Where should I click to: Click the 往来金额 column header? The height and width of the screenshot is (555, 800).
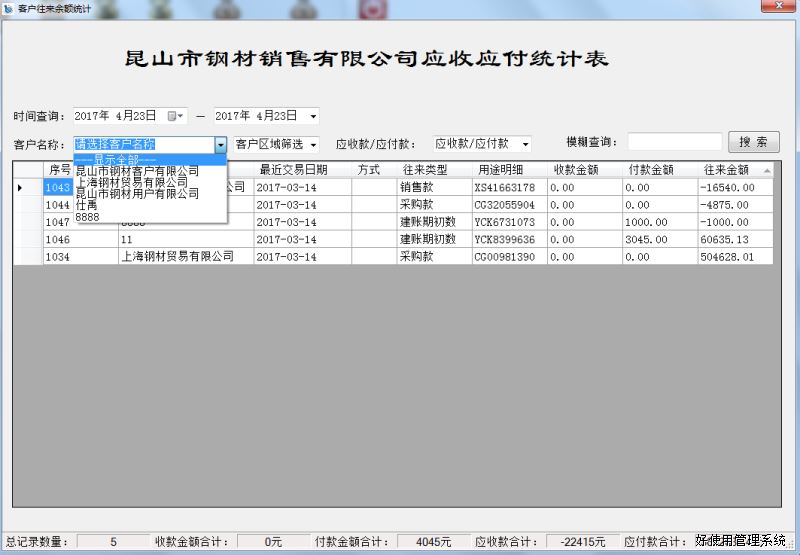pyautogui.click(x=726, y=170)
